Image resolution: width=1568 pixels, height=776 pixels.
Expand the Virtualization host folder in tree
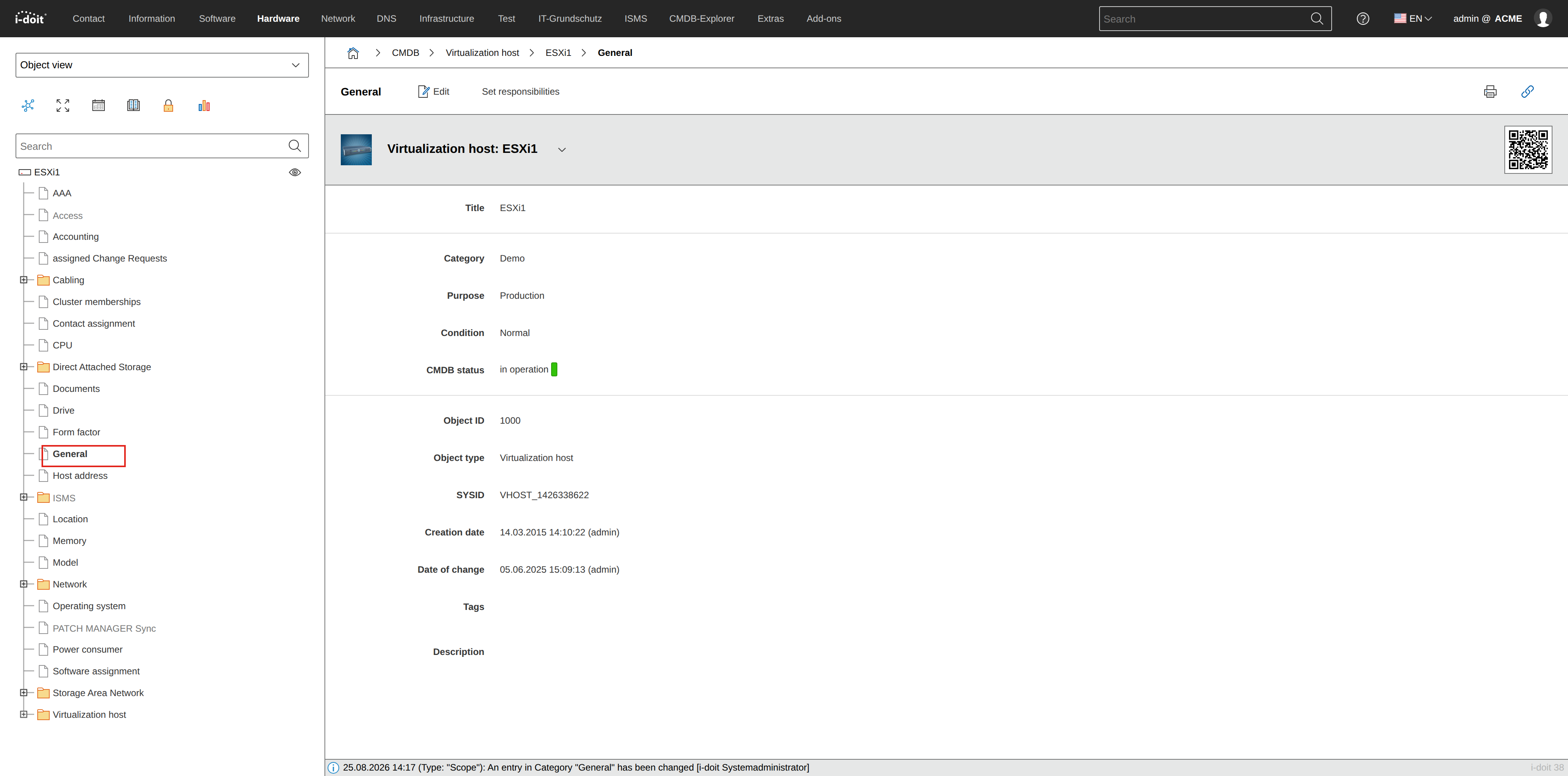[x=24, y=715]
